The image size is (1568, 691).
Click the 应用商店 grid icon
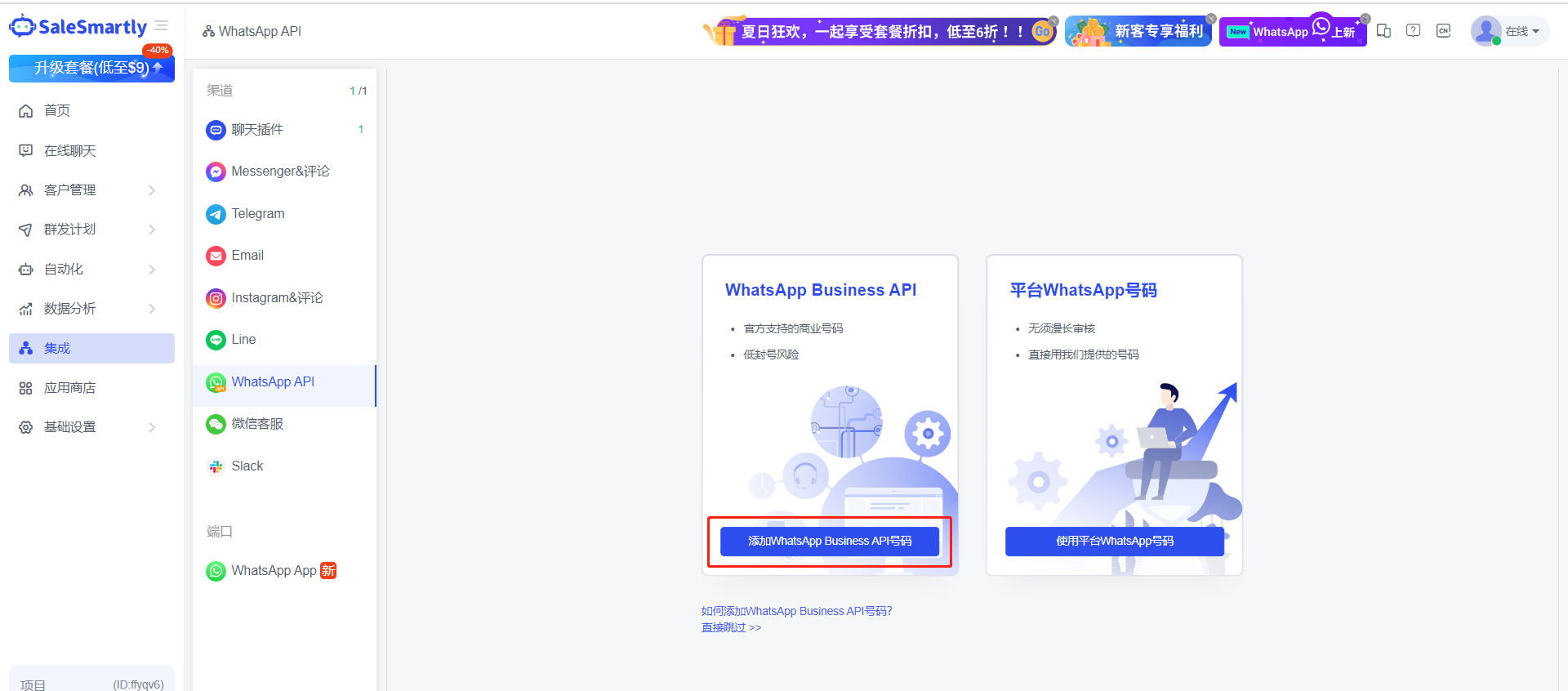tap(26, 388)
